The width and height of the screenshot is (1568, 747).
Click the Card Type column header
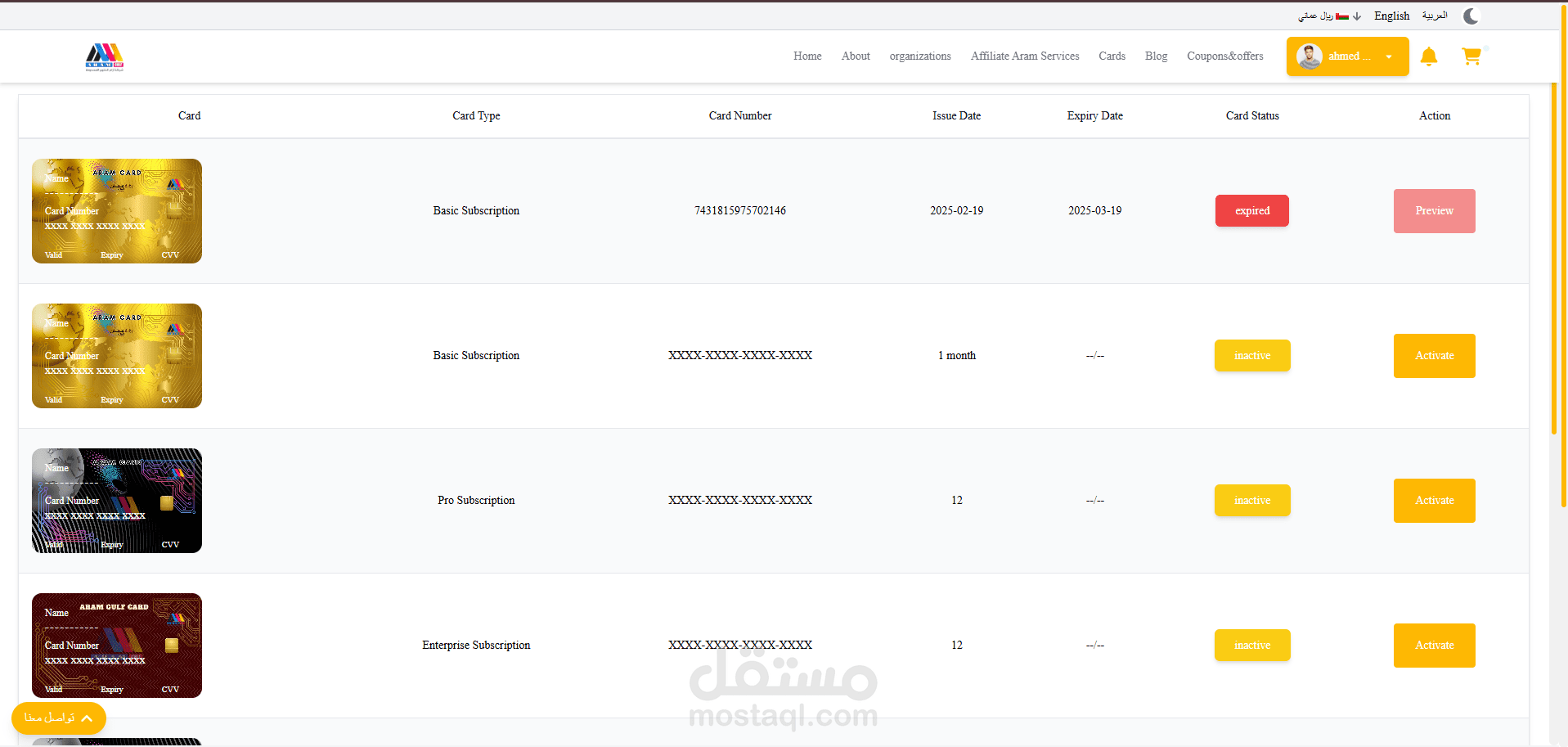pos(476,116)
